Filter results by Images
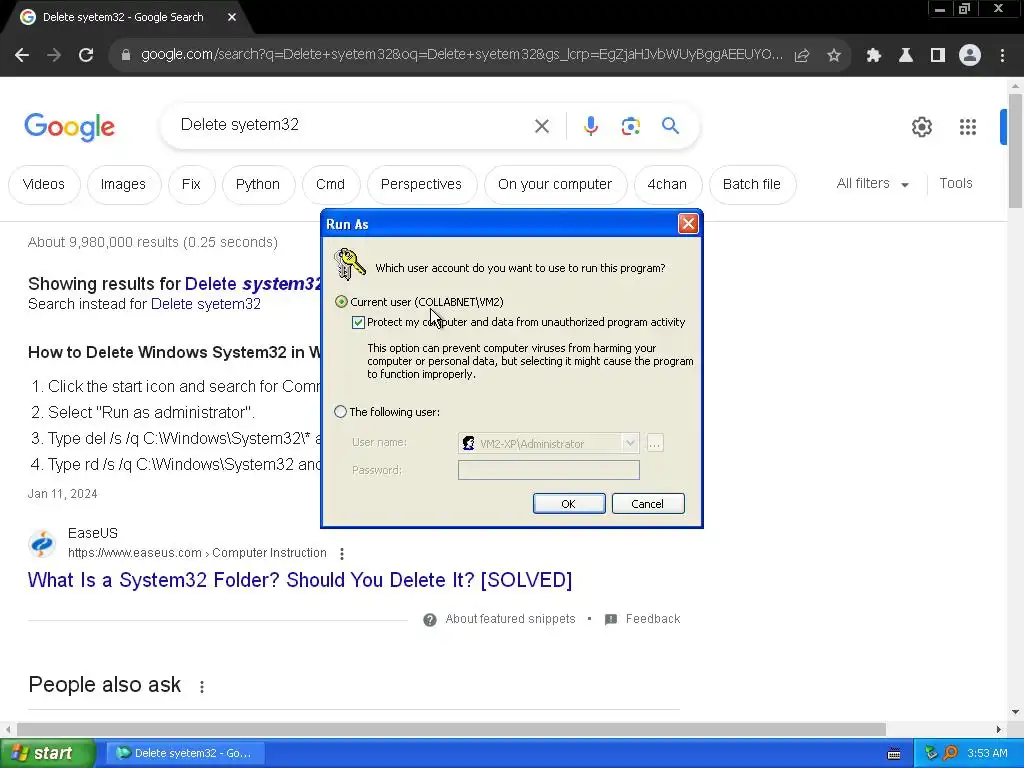 (123, 185)
